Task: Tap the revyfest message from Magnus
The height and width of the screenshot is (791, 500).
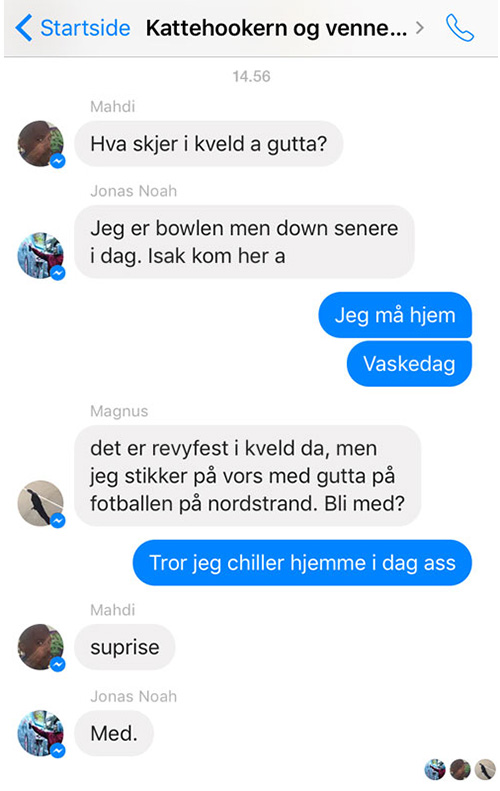Action: pyautogui.click(x=248, y=476)
